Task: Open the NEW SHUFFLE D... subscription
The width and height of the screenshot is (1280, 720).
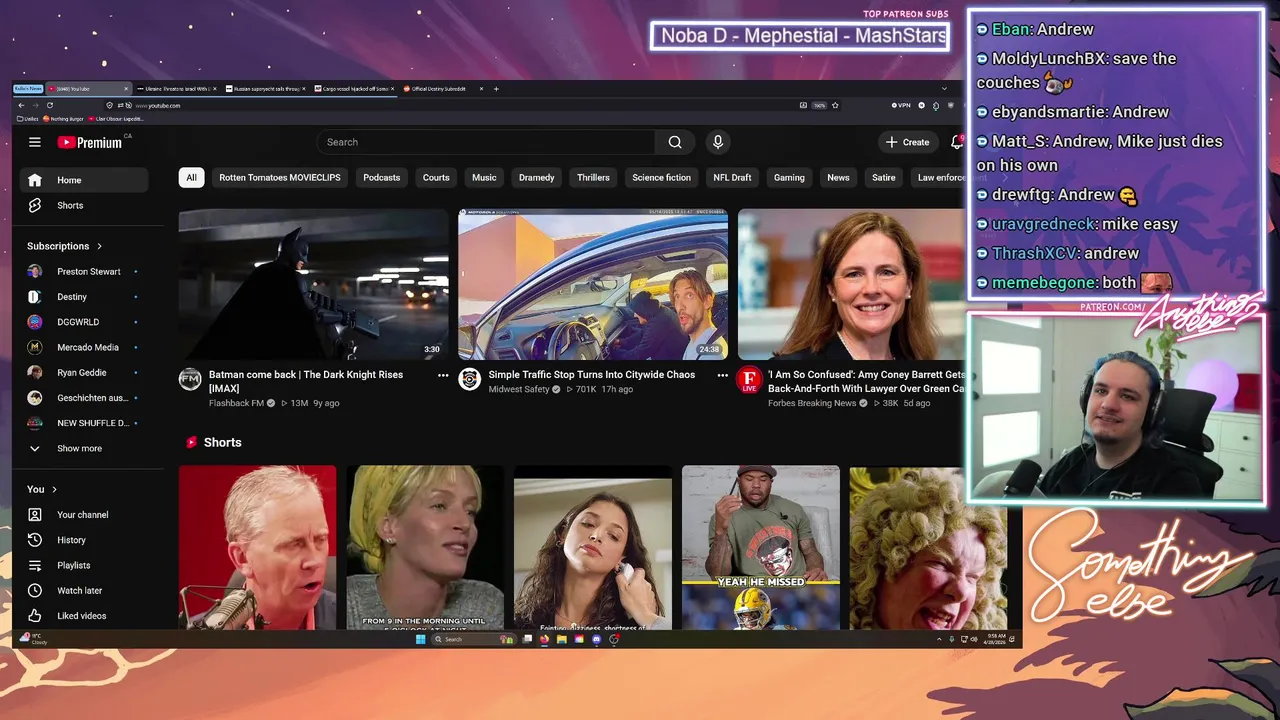Action: coord(84,423)
